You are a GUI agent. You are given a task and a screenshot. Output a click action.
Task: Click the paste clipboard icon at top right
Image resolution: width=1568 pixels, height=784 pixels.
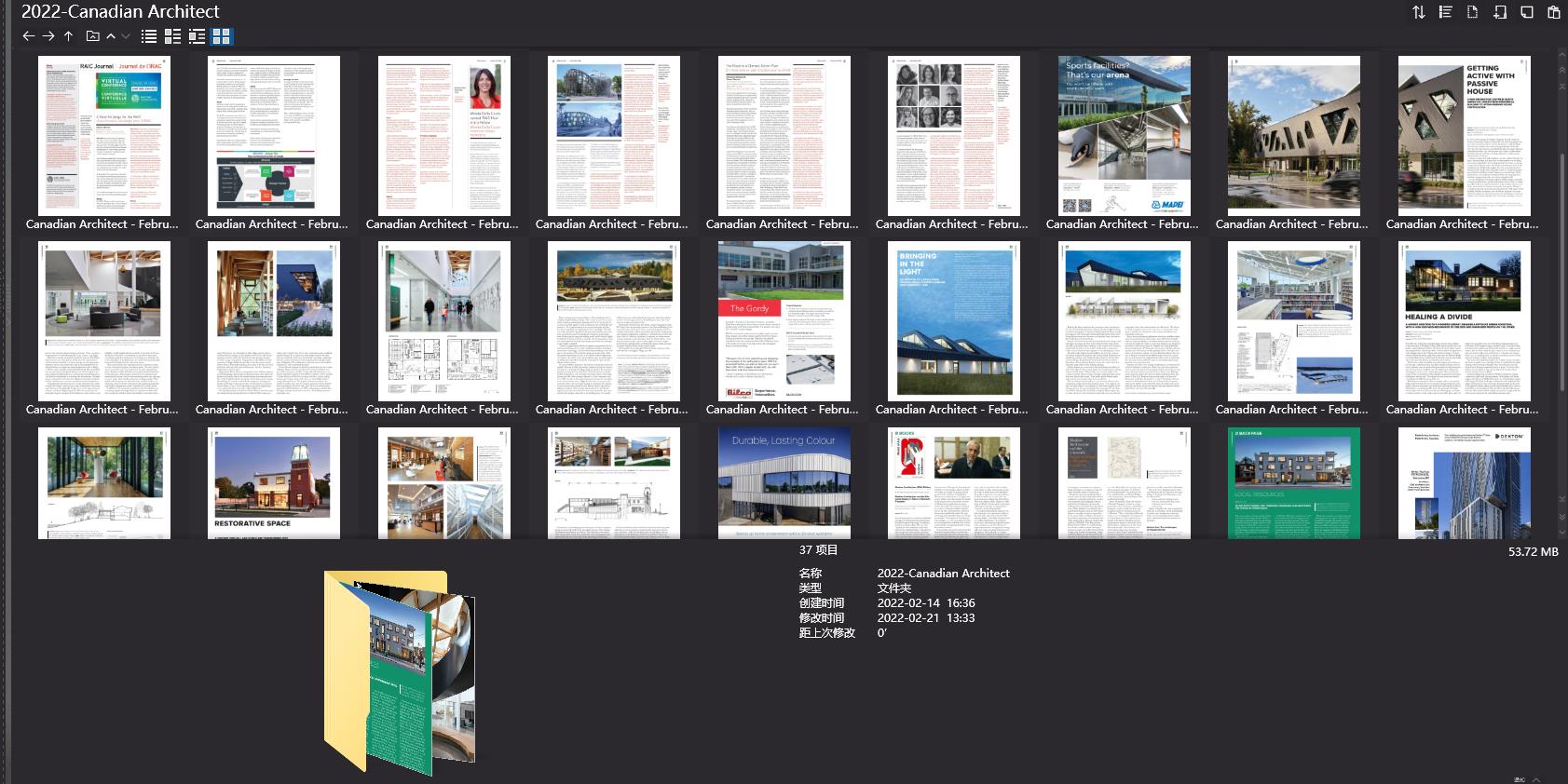coord(1553,12)
